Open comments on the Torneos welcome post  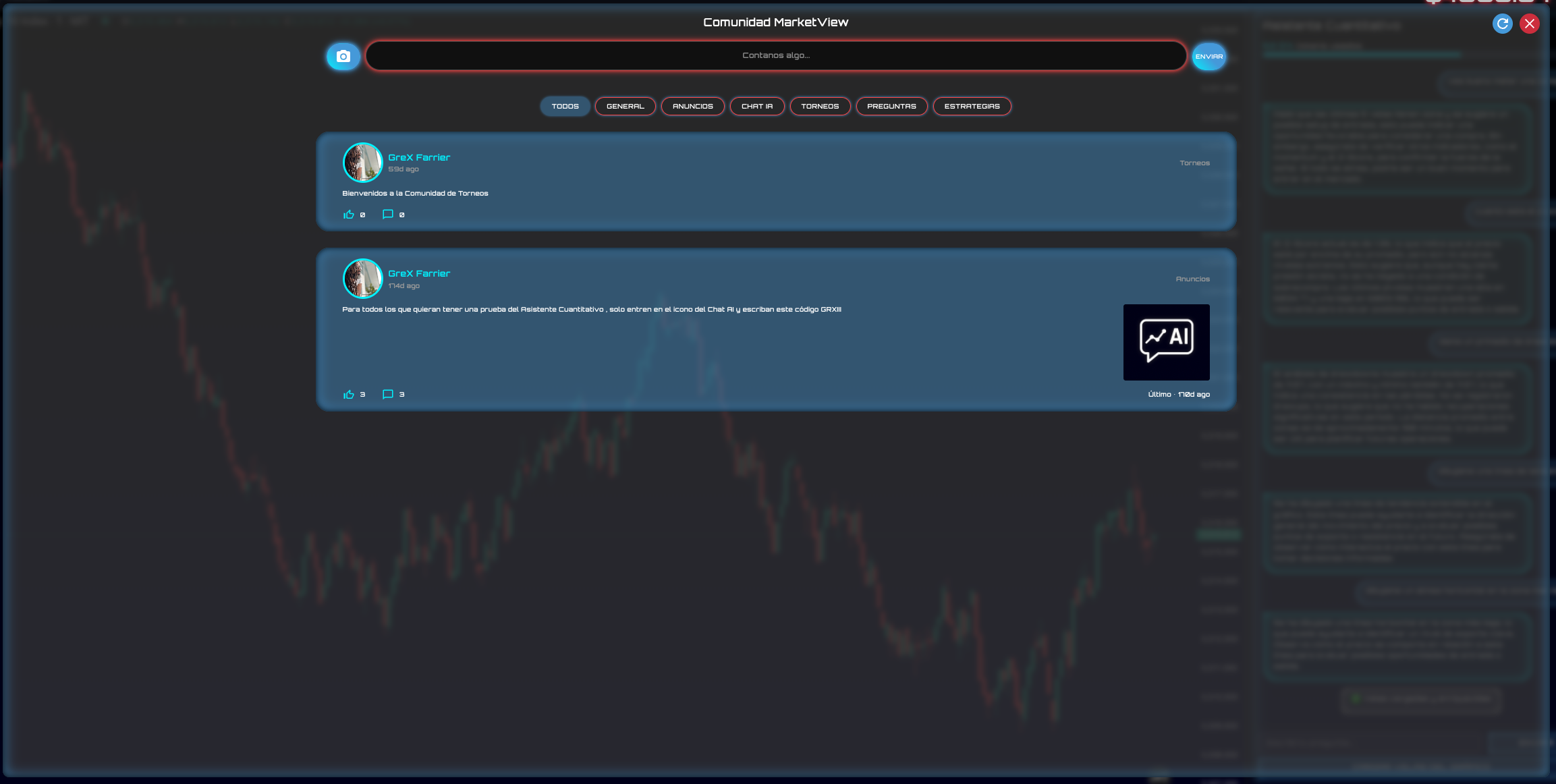388,215
